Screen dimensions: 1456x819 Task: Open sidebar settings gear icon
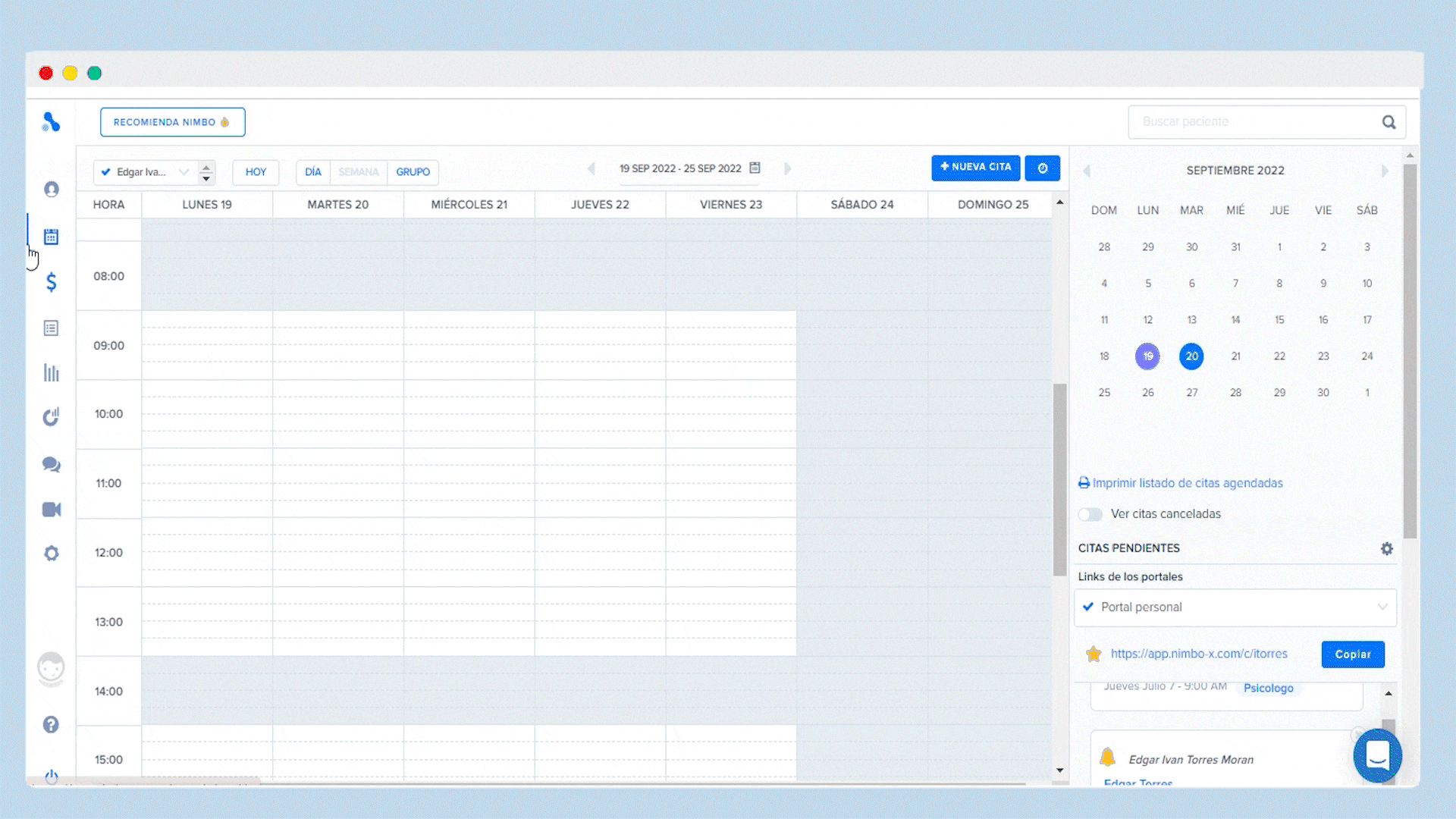tap(51, 554)
